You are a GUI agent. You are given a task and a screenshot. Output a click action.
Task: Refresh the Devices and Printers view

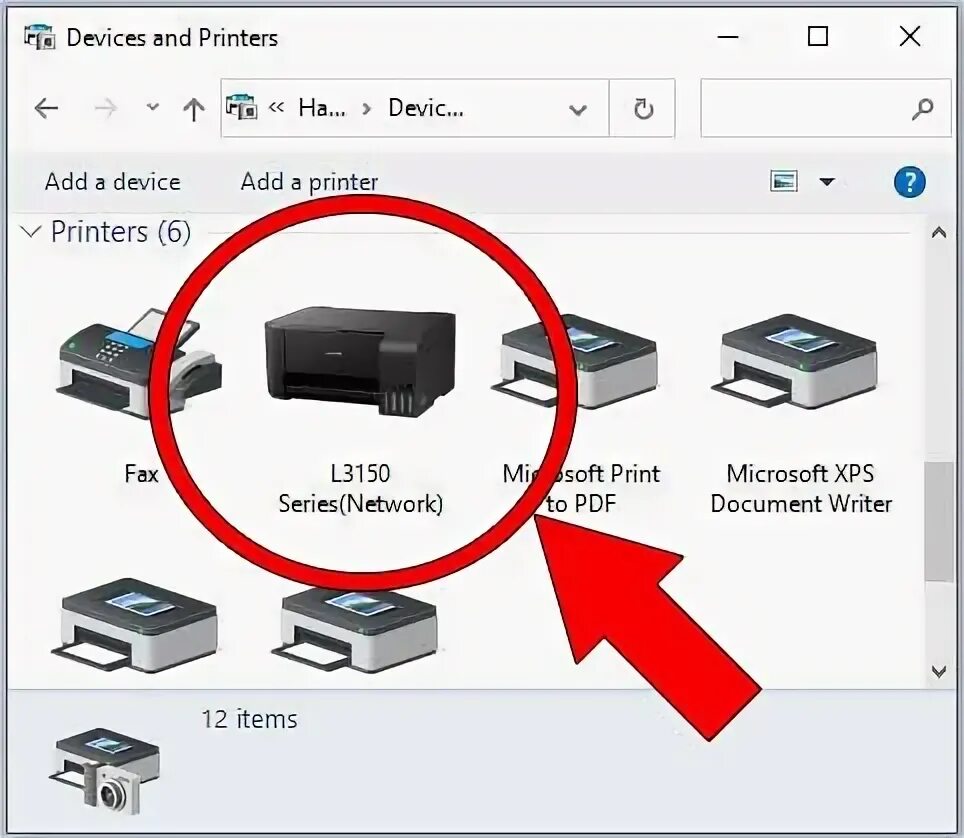[643, 109]
